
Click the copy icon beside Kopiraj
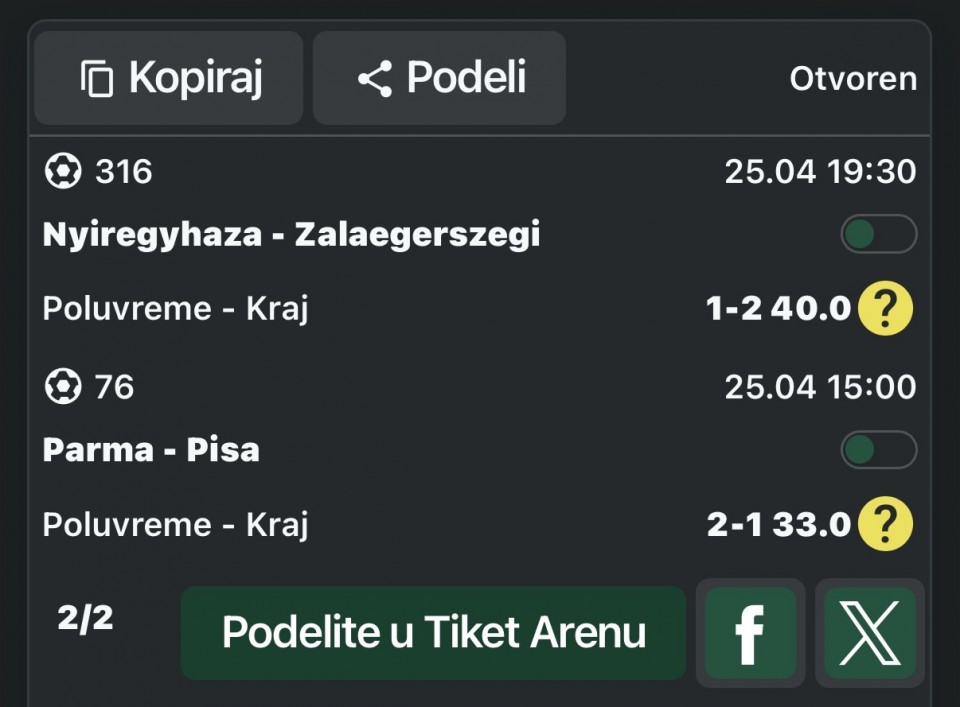coord(97,79)
